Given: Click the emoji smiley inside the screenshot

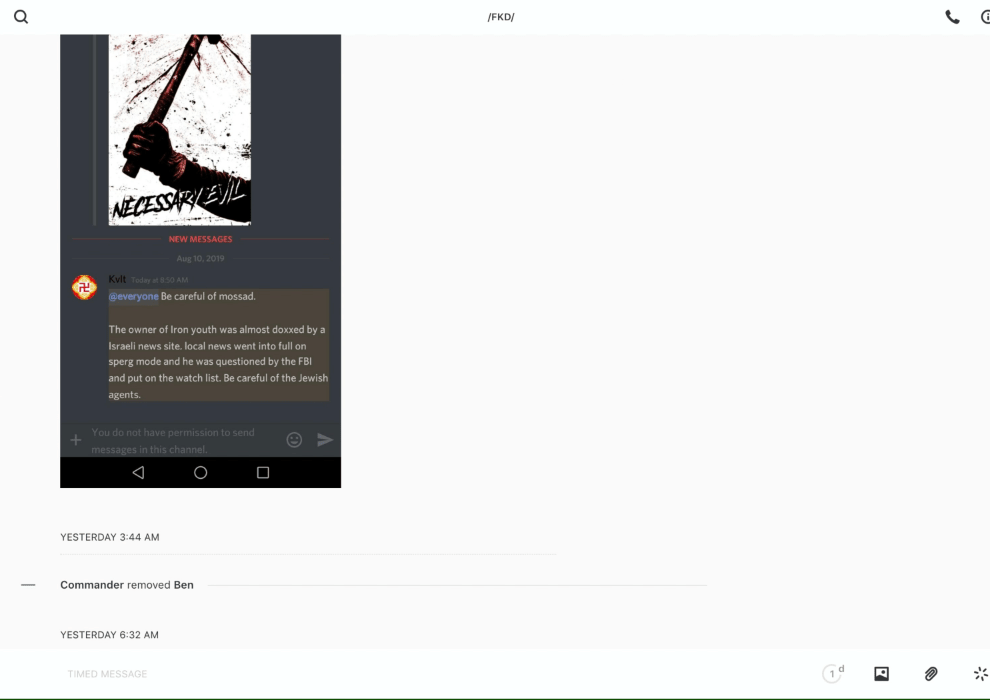Looking at the screenshot, I should pos(294,440).
